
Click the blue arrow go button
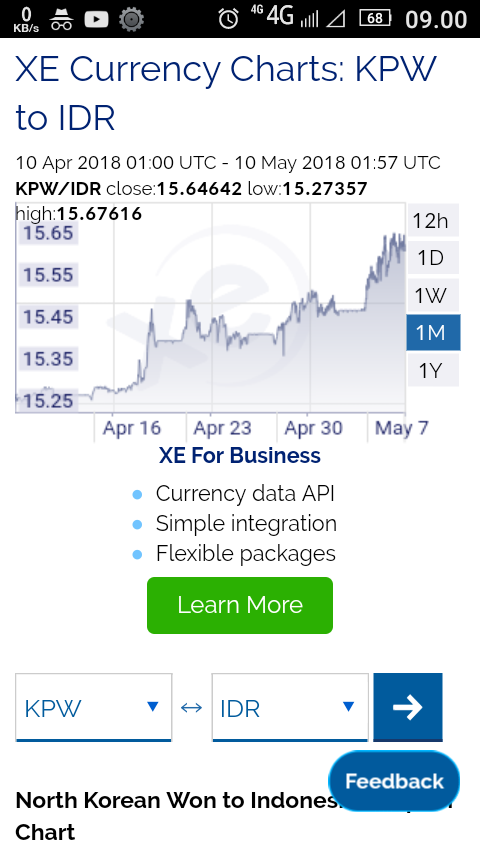pos(408,707)
